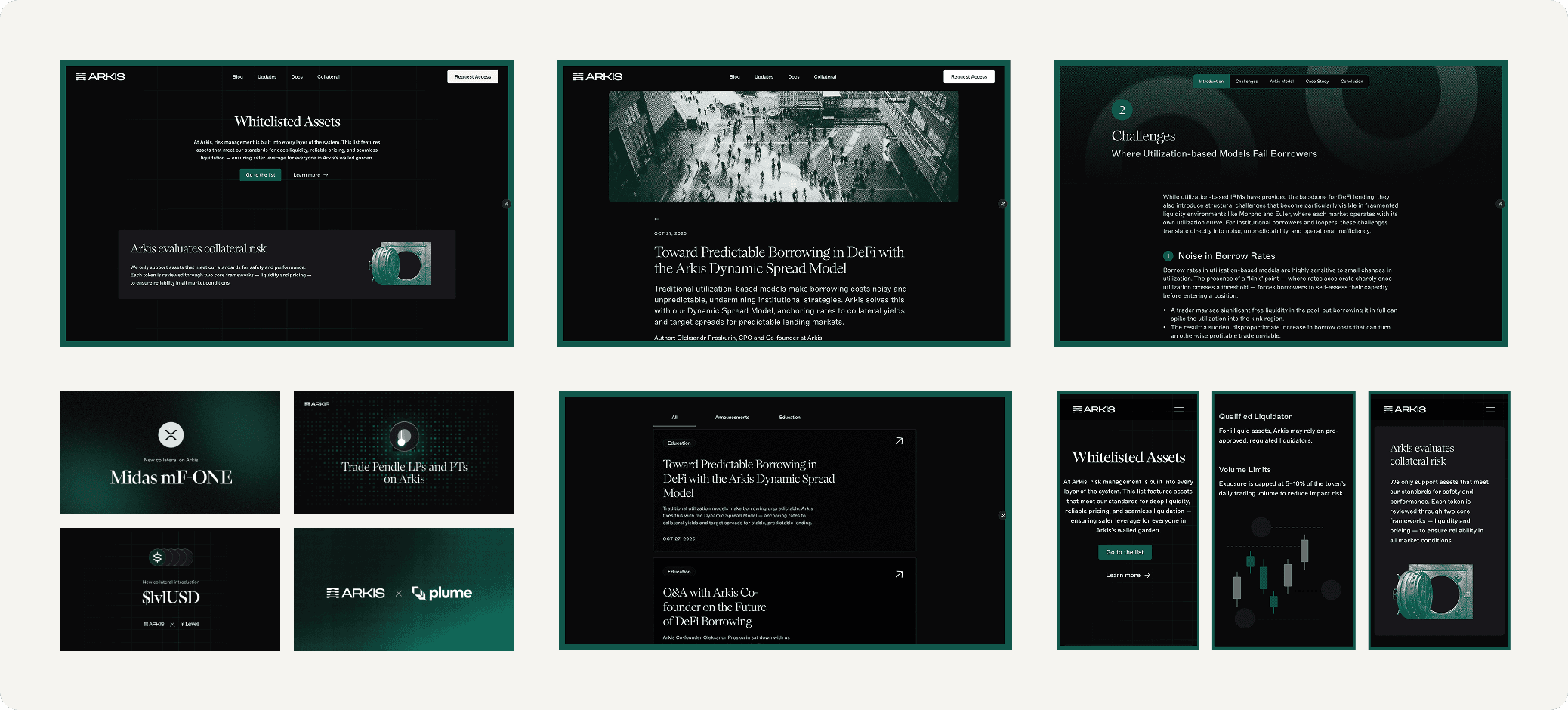Open the $lvlUSD thumbnail title

(171, 597)
